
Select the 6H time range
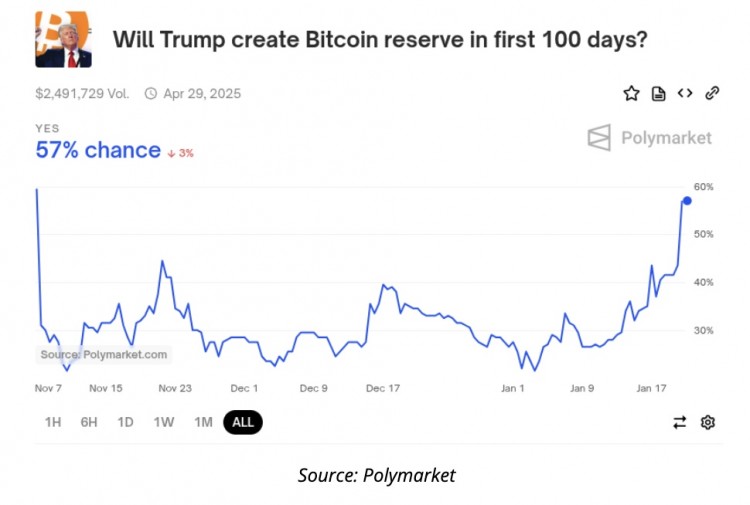coord(89,422)
